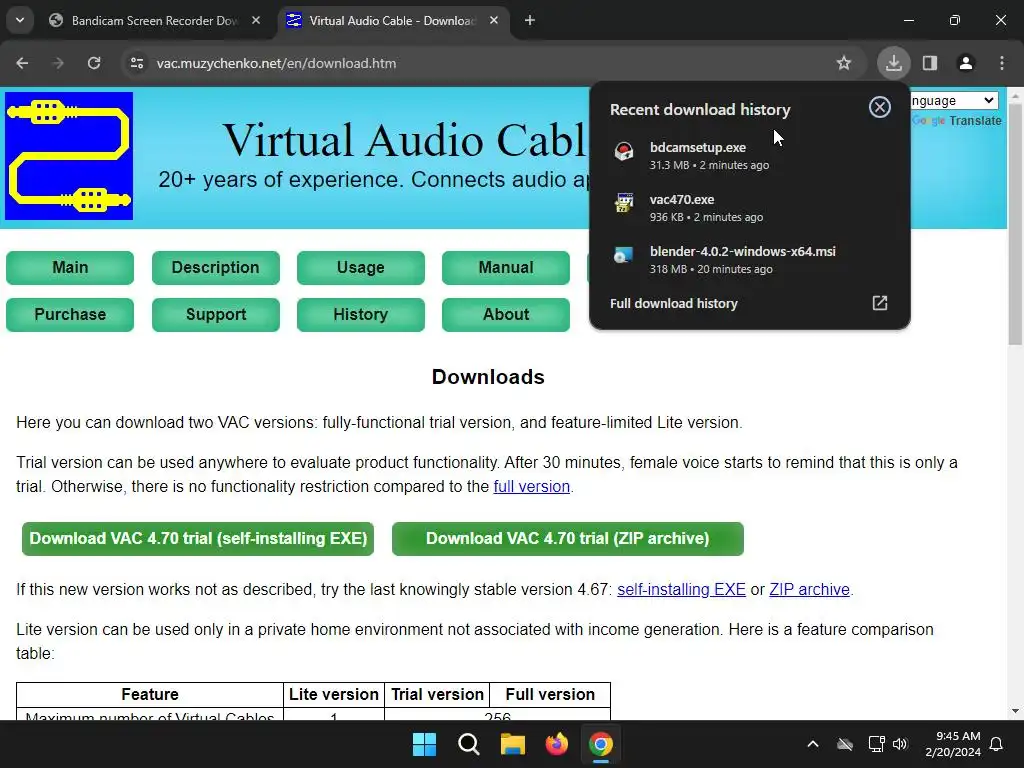The height and width of the screenshot is (768, 1024).
Task: Switch to Bandicam Screen Recorder tab
Action: 154,20
